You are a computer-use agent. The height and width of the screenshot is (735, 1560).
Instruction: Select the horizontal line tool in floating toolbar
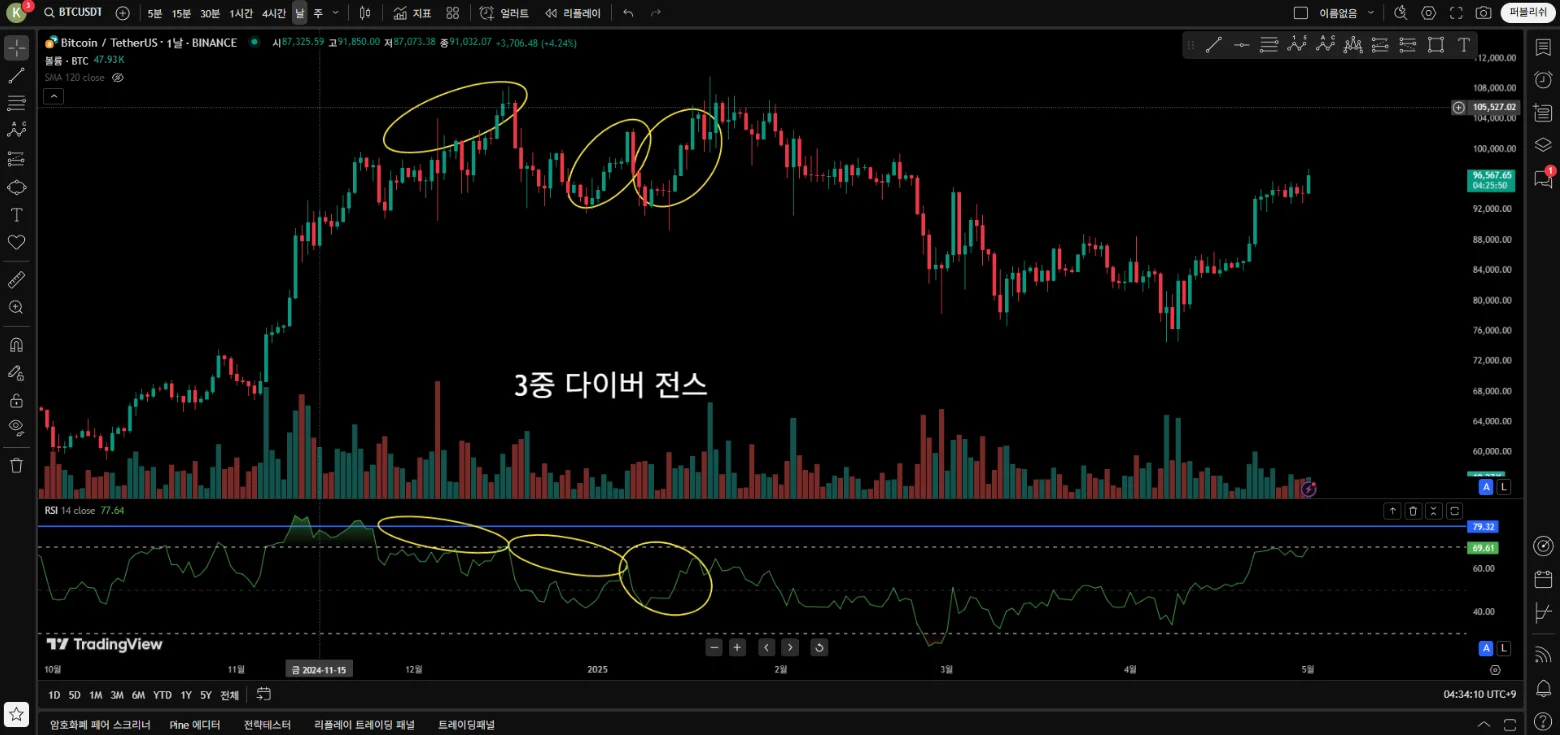[x=1242, y=44]
